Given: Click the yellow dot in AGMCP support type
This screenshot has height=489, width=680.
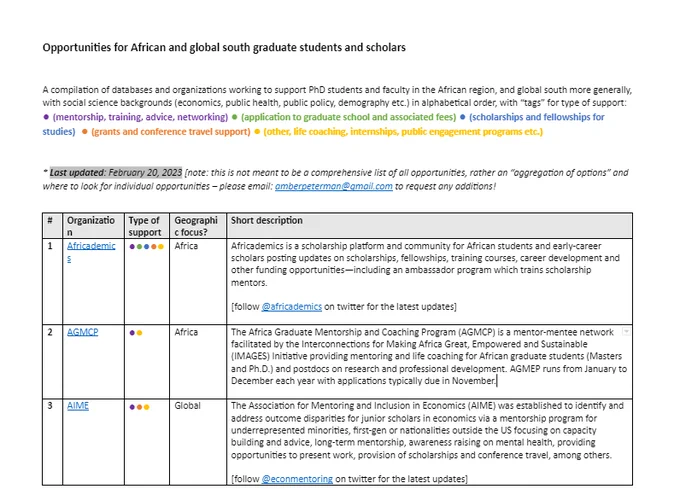Looking at the screenshot, I should pos(139,333).
